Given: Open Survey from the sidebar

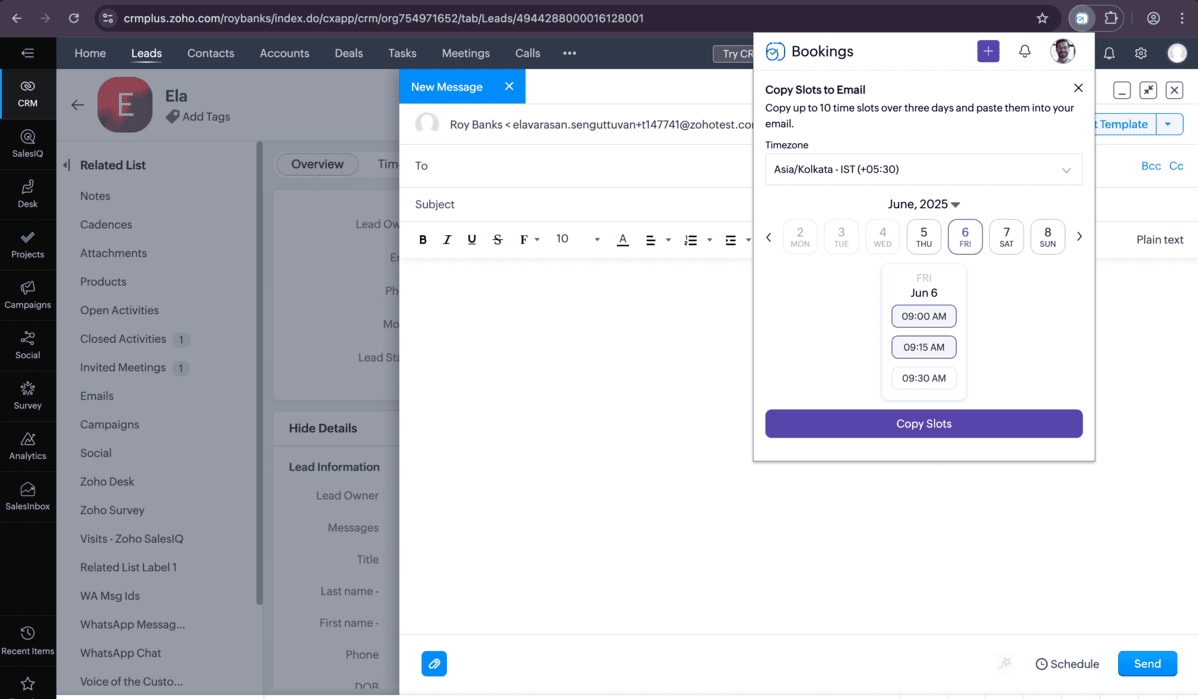Looking at the screenshot, I should (x=28, y=396).
